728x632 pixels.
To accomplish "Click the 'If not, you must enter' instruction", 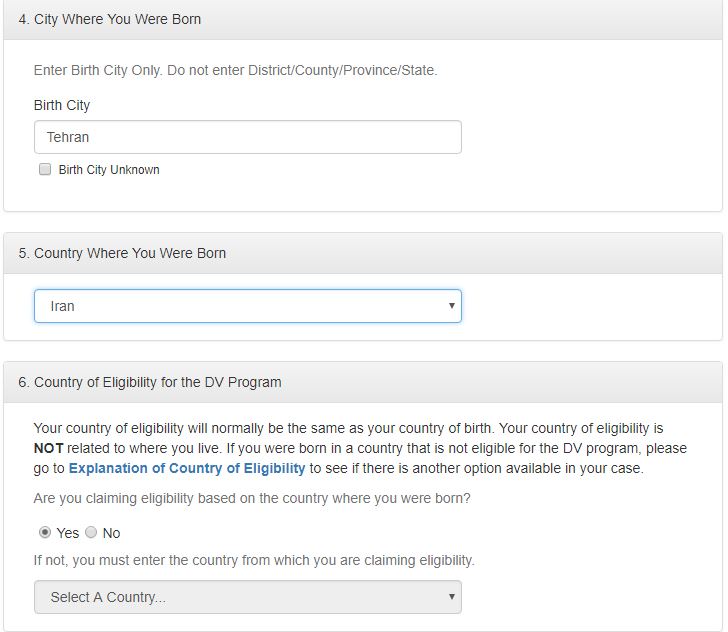I will click(x=254, y=560).
